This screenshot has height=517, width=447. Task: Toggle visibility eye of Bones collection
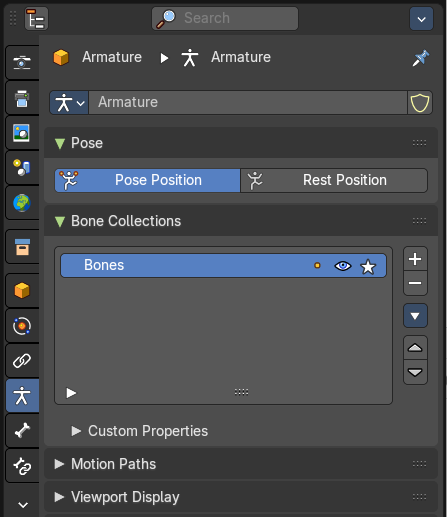343,266
